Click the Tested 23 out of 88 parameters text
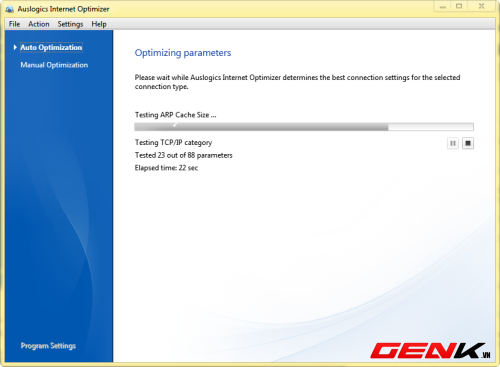Viewport: 500px width, 367px height. (183, 155)
